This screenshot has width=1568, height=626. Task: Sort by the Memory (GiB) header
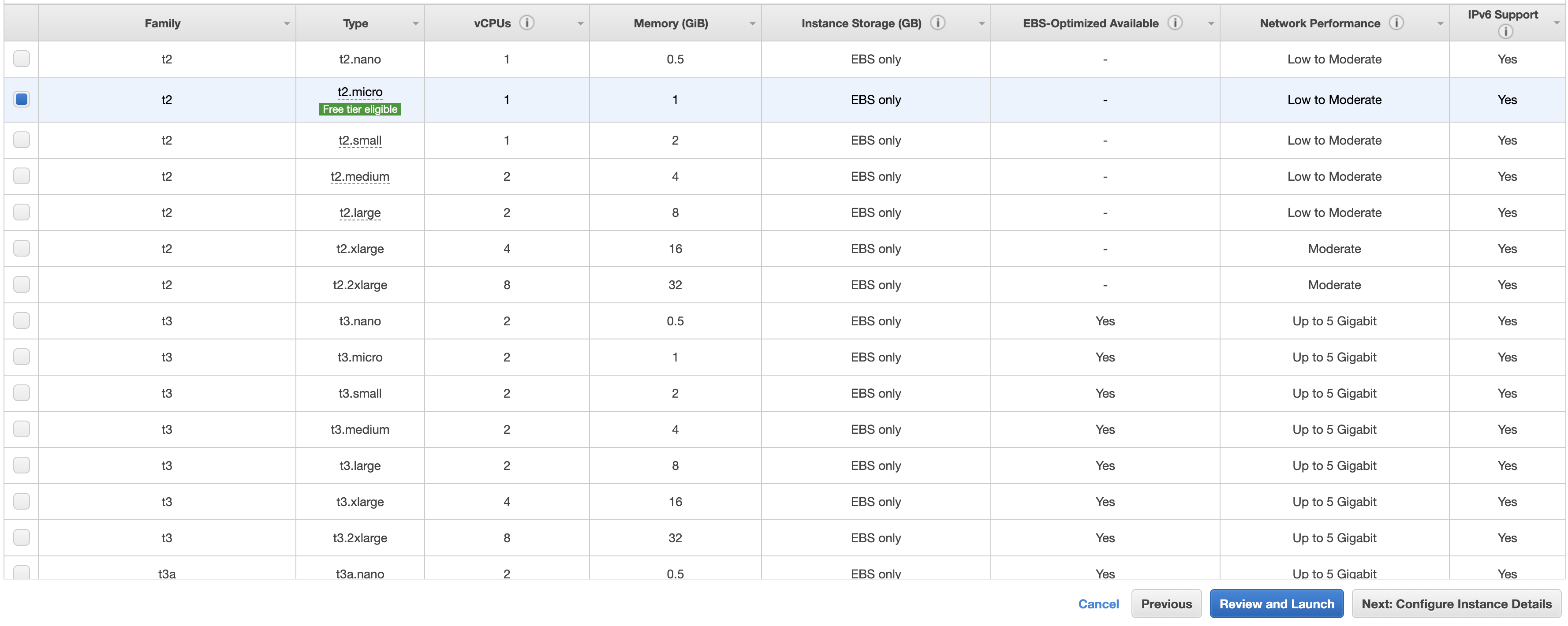671,23
